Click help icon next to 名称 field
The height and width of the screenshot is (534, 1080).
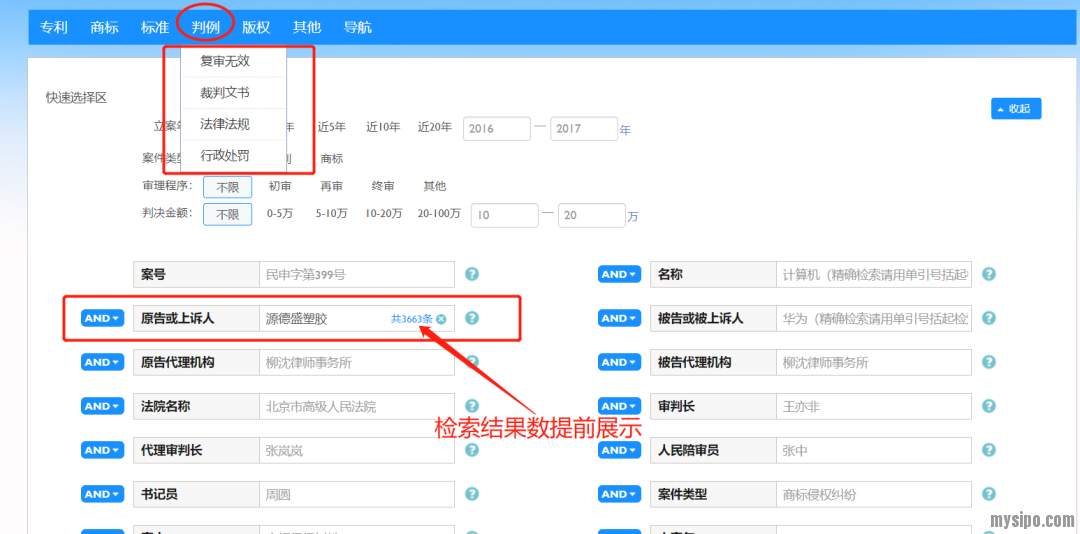point(988,274)
